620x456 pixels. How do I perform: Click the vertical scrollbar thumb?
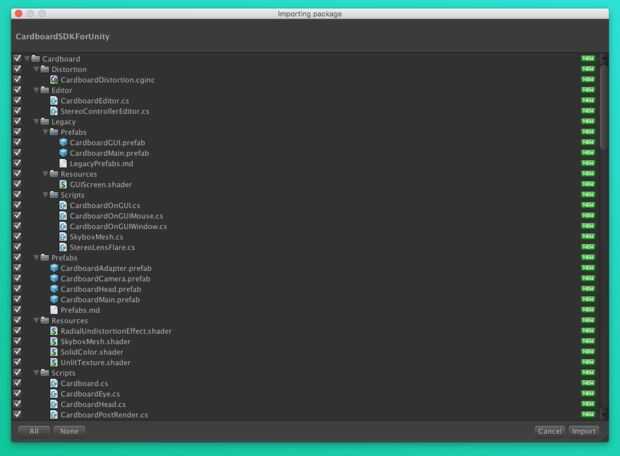click(x=603, y=107)
